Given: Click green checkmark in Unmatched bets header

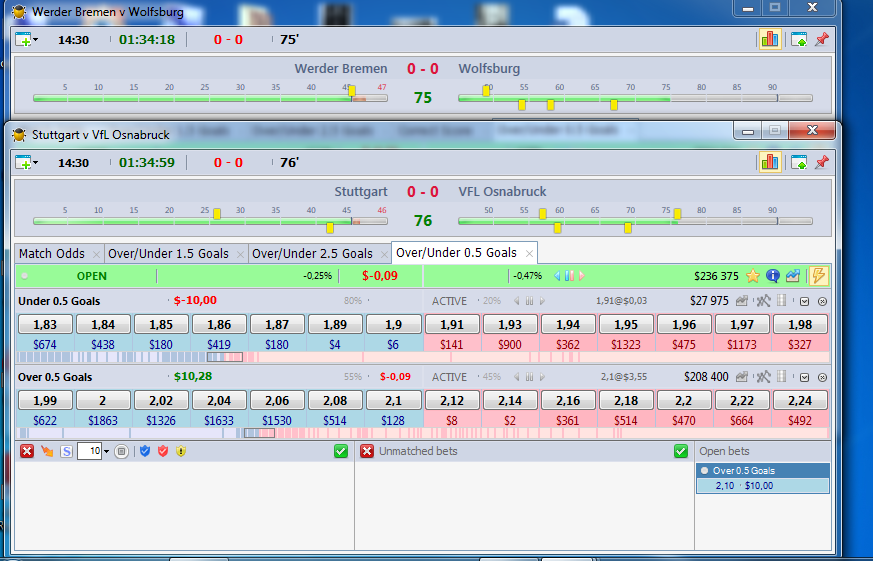Looking at the screenshot, I should pyautogui.click(x=680, y=451).
